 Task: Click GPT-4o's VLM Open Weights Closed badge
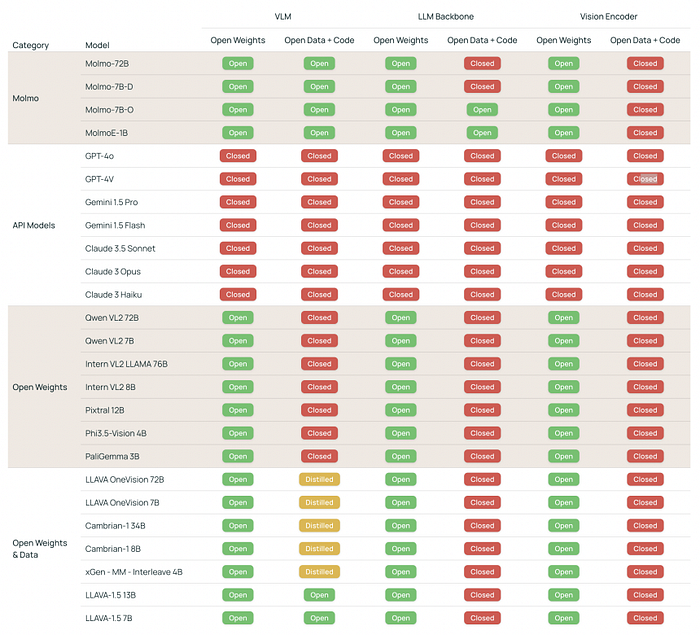click(x=238, y=156)
